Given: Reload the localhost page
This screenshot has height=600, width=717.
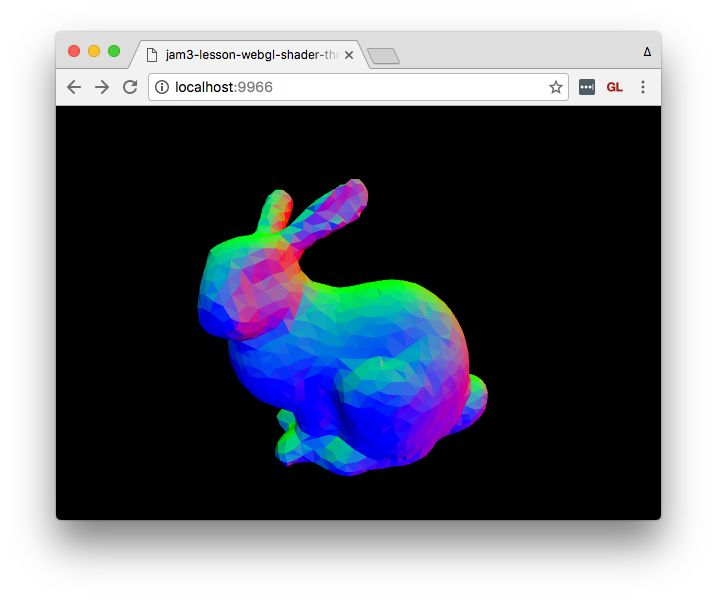Looking at the screenshot, I should pos(130,87).
